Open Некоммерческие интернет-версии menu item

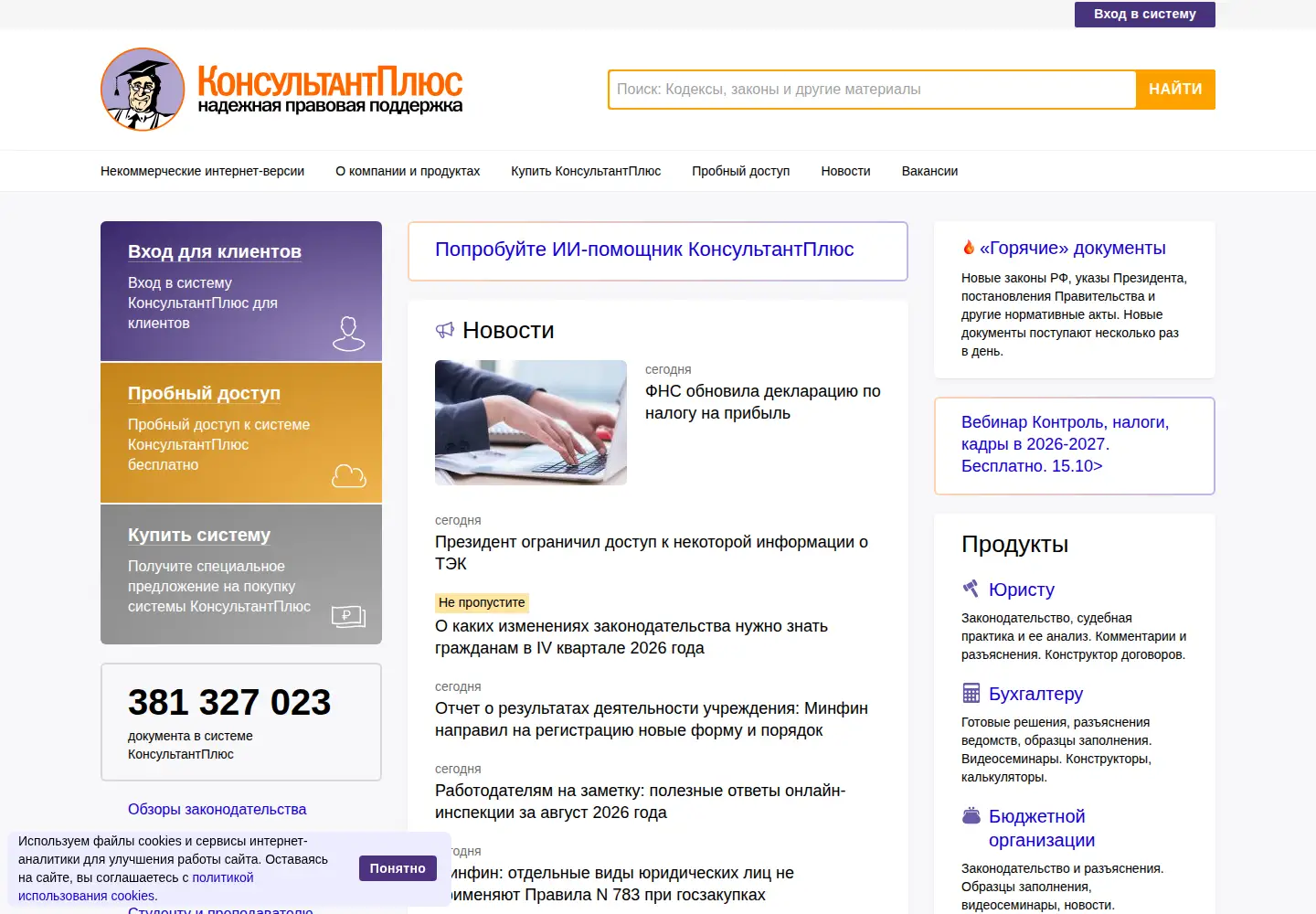[x=202, y=171]
